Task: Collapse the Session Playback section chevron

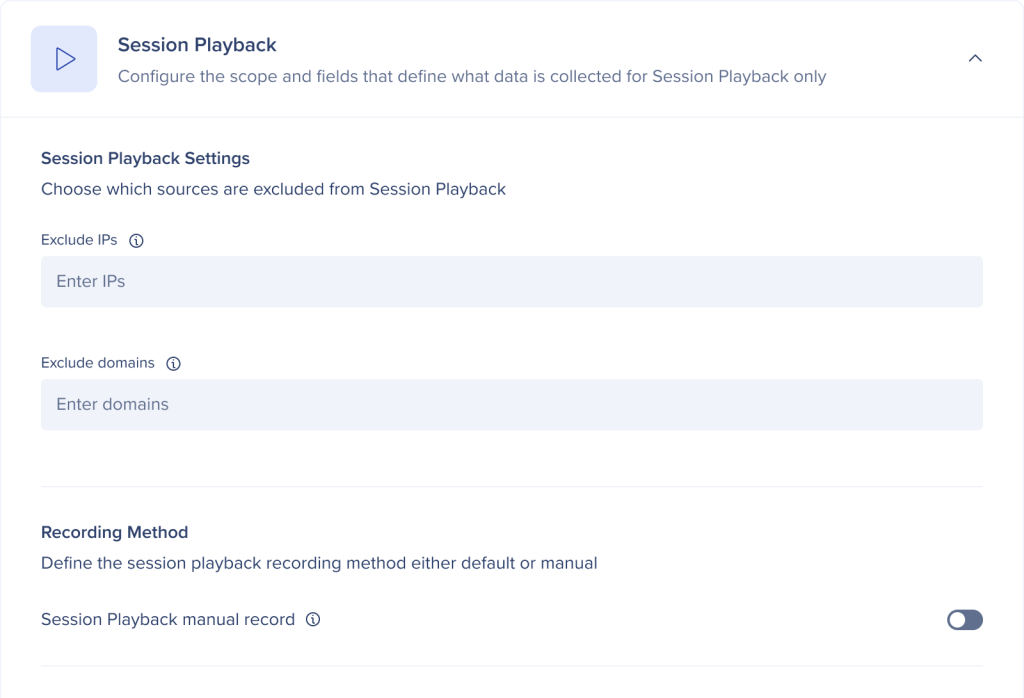Action: [x=975, y=59]
